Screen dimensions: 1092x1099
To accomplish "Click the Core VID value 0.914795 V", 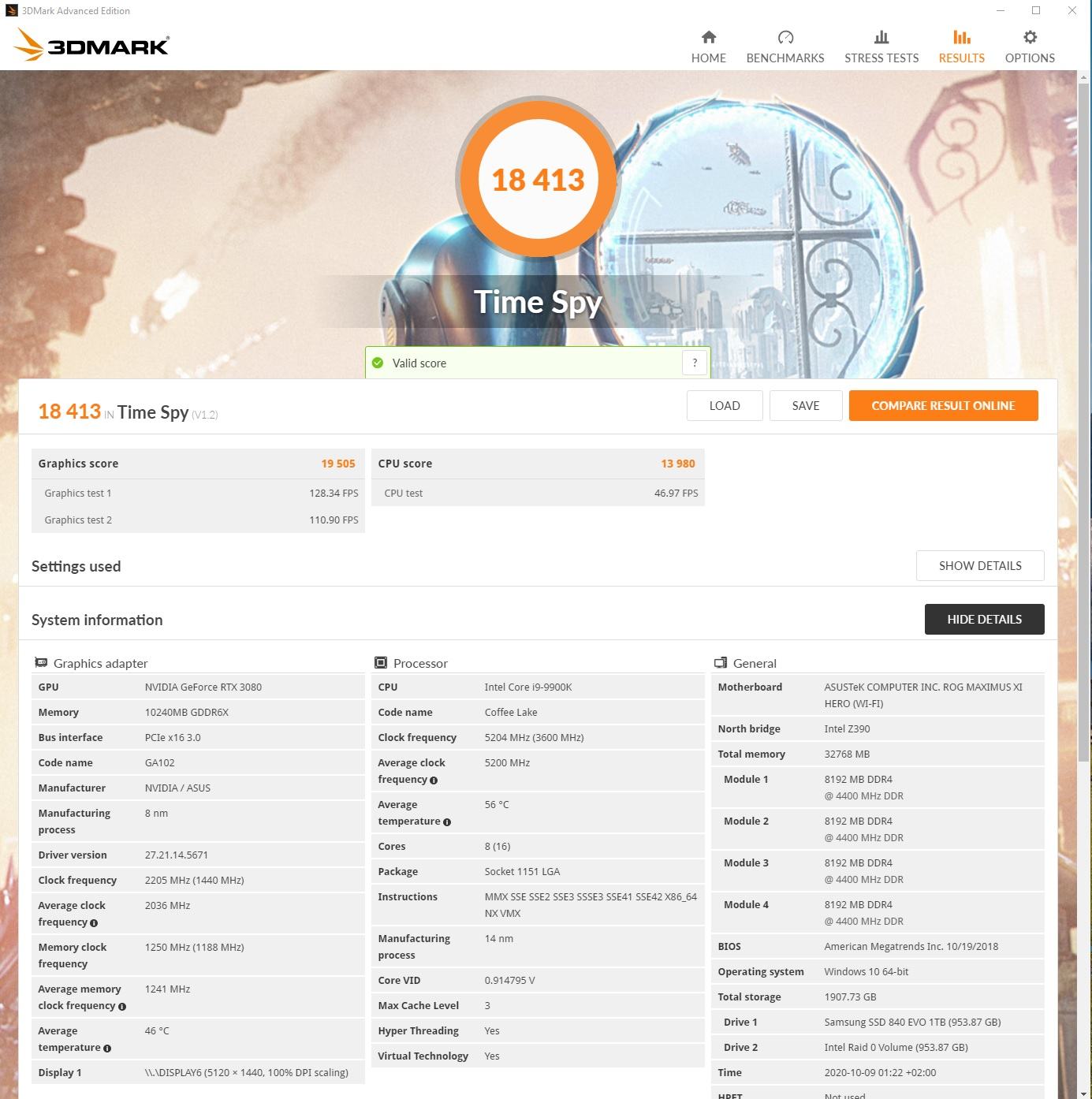I will click(509, 980).
